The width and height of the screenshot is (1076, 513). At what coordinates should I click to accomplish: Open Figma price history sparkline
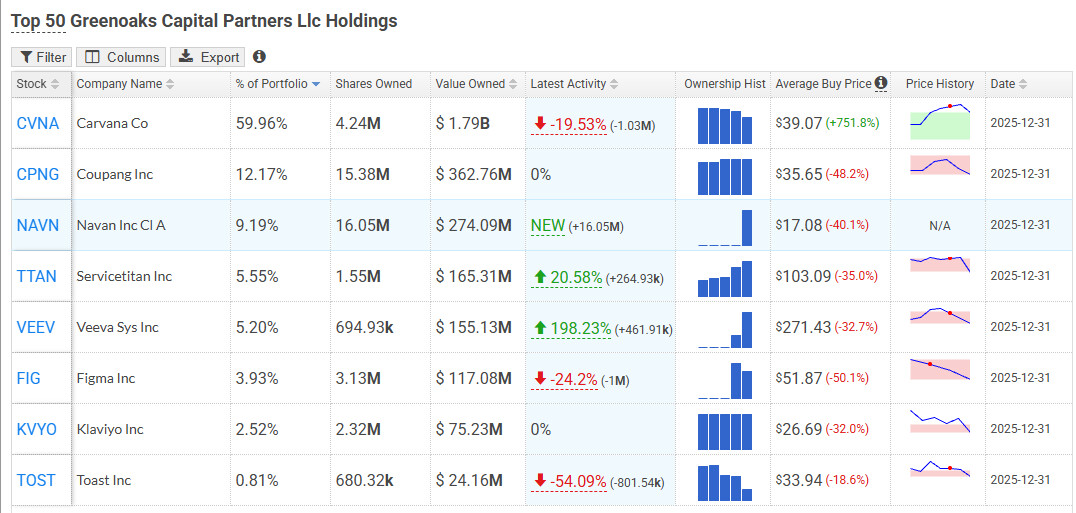coord(940,369)
